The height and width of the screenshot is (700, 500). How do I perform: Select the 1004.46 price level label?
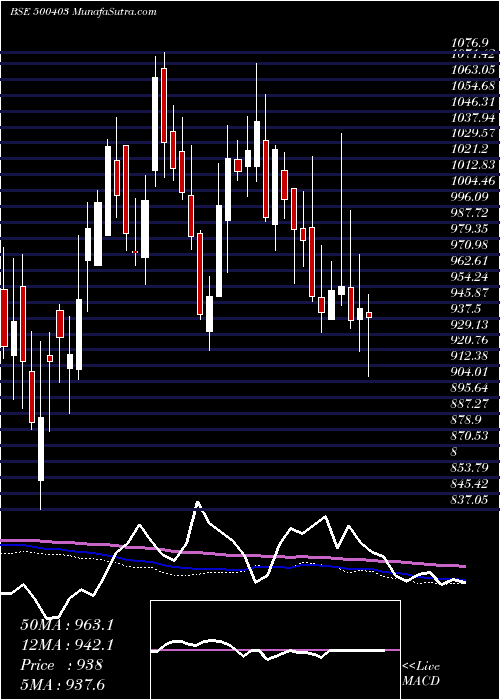click(473, 181)
